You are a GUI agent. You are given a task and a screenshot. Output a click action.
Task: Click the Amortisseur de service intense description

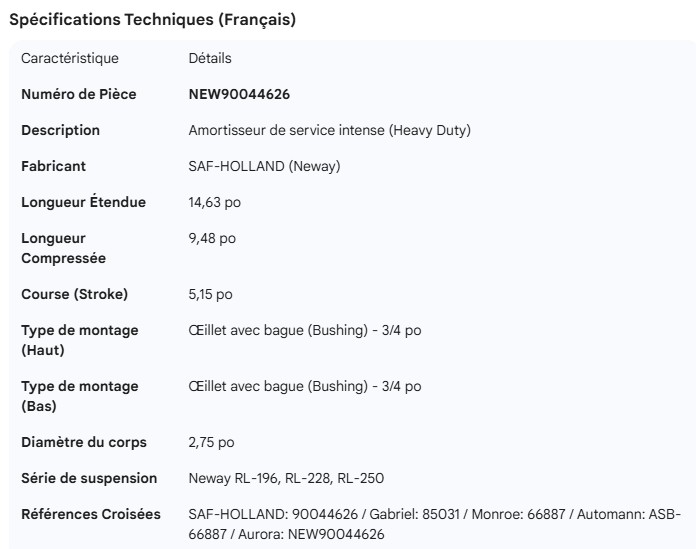[329, 130]
